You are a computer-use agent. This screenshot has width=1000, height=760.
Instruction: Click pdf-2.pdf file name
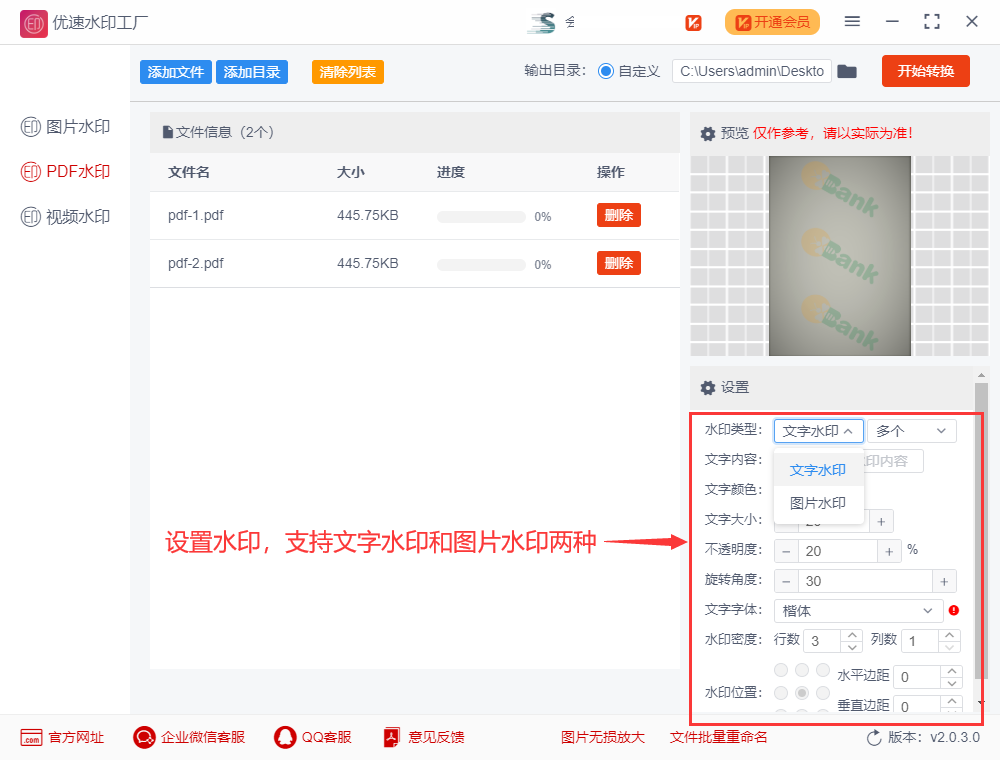point(196,263)
